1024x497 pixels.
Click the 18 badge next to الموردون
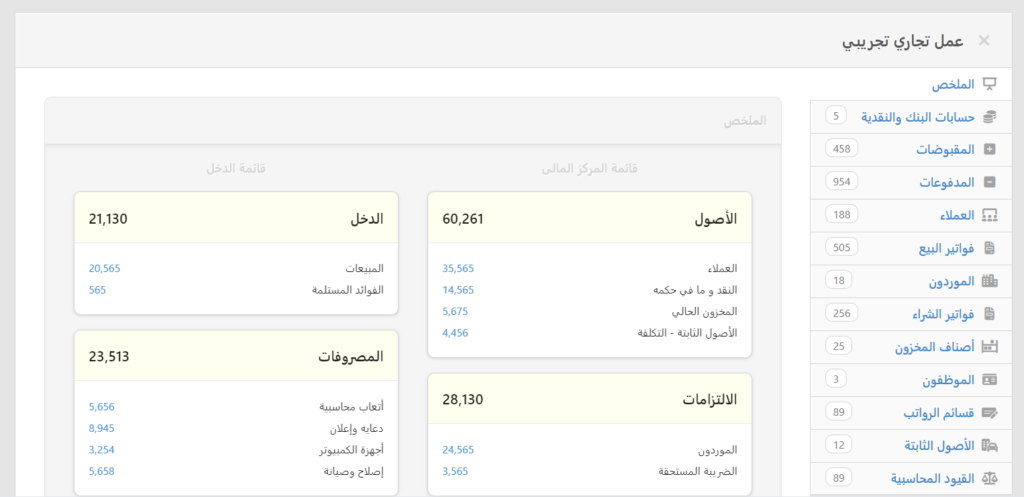pyautogui.click(x=839, y=281)
